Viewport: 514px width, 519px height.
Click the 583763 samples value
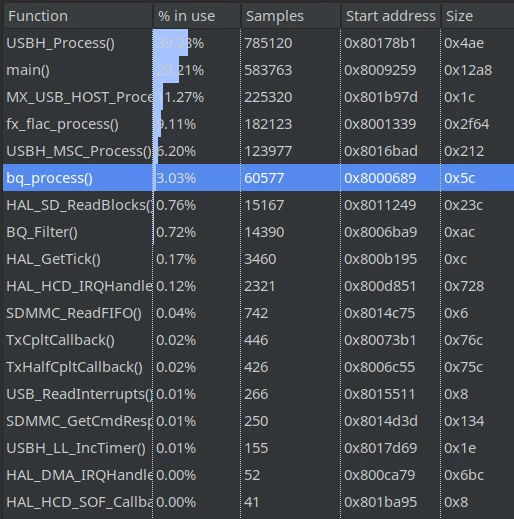tap(268, 70)
